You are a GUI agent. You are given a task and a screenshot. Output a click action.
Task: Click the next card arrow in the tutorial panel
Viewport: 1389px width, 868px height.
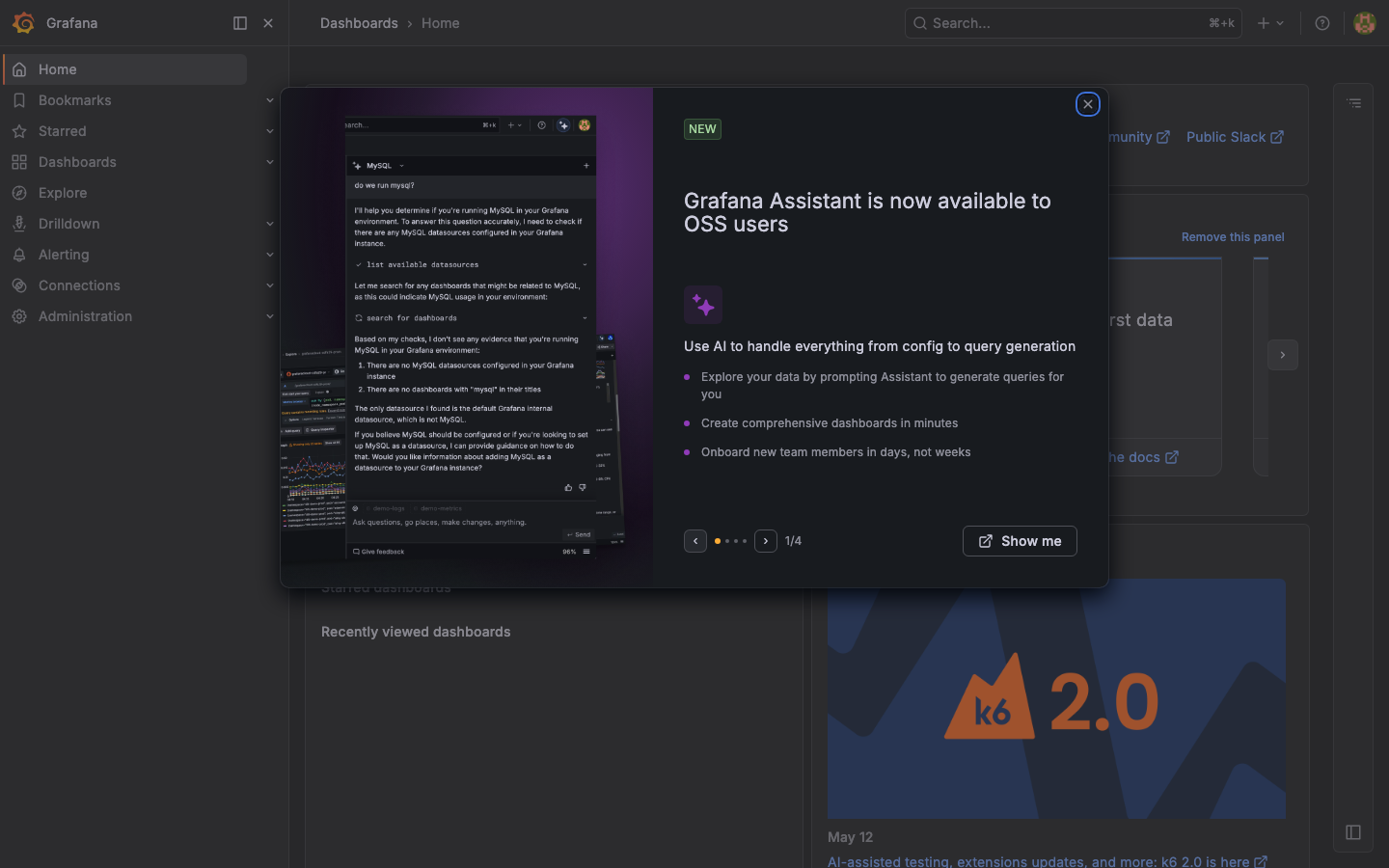[x=1283, y=355]
